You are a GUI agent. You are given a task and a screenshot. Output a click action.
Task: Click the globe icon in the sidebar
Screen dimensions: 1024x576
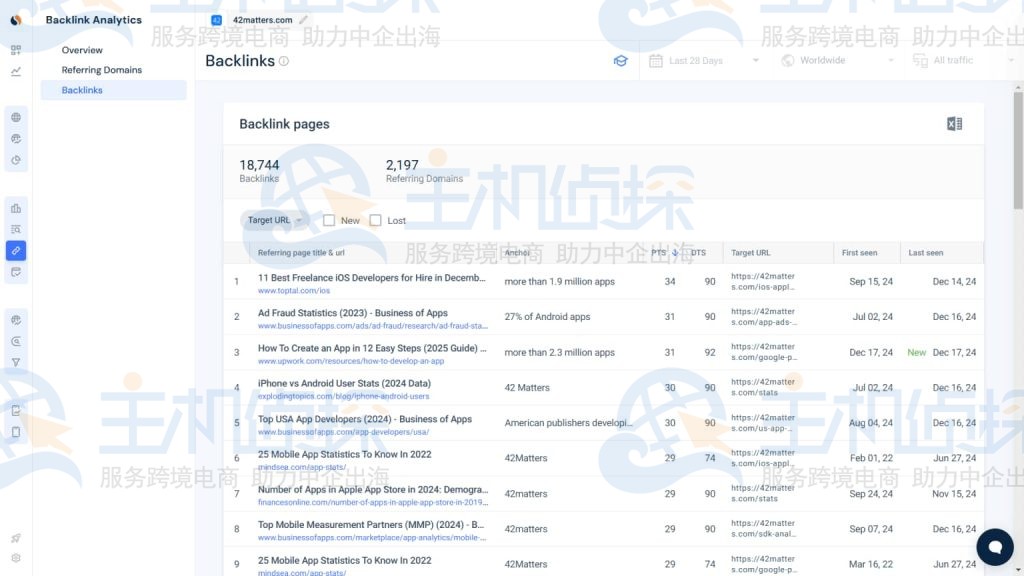[15, 116]
